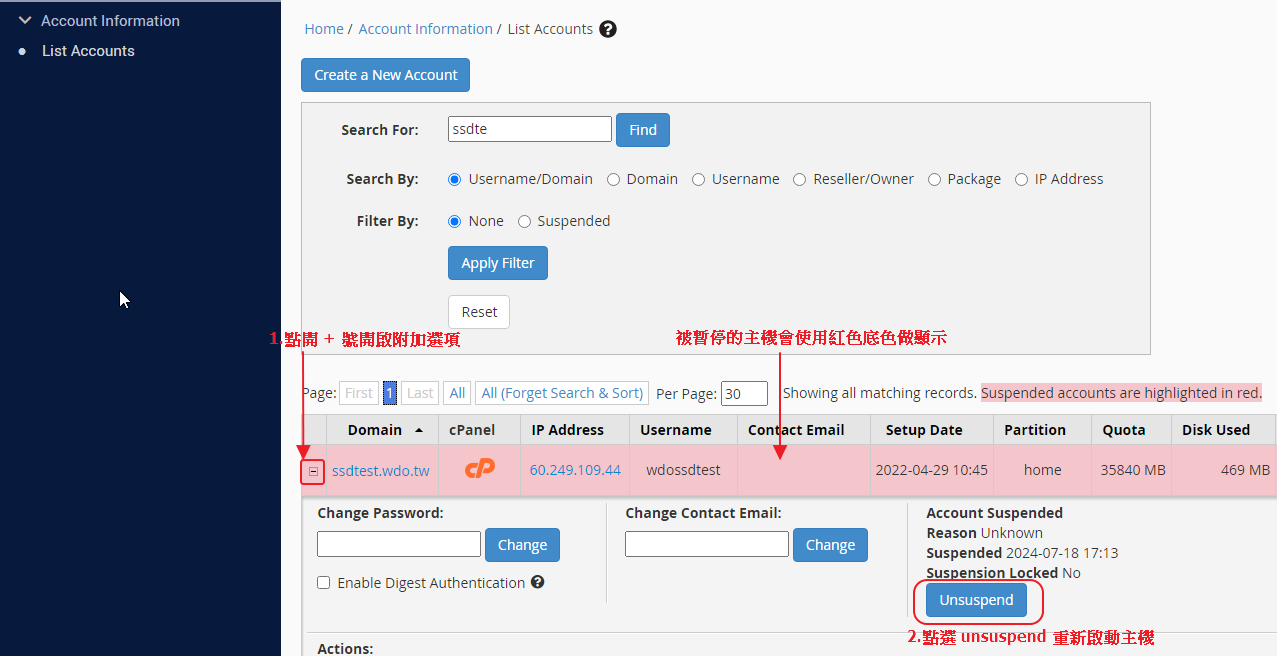Click All (Forget Search & Sort) pager button

pyautogui.click(x=562, y=393)
